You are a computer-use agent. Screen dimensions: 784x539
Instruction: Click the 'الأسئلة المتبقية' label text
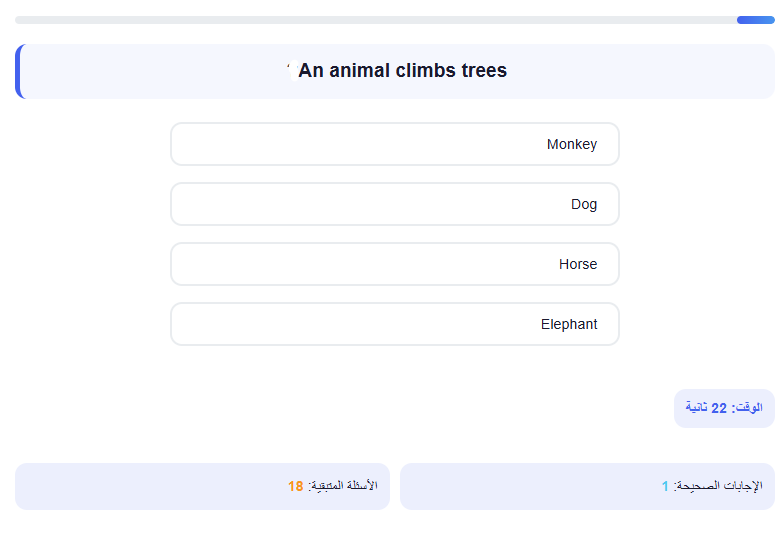point(343,486)
